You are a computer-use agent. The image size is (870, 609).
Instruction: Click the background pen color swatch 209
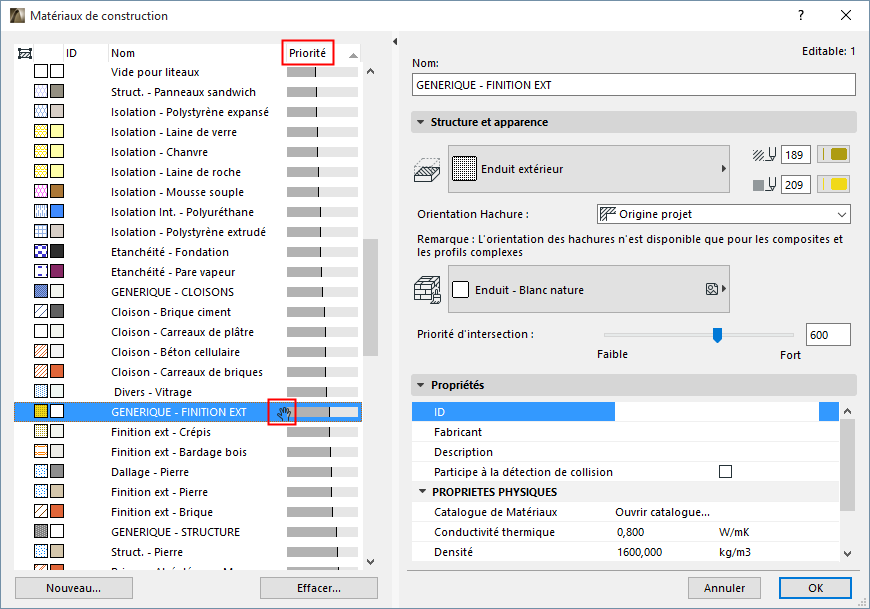834,185
